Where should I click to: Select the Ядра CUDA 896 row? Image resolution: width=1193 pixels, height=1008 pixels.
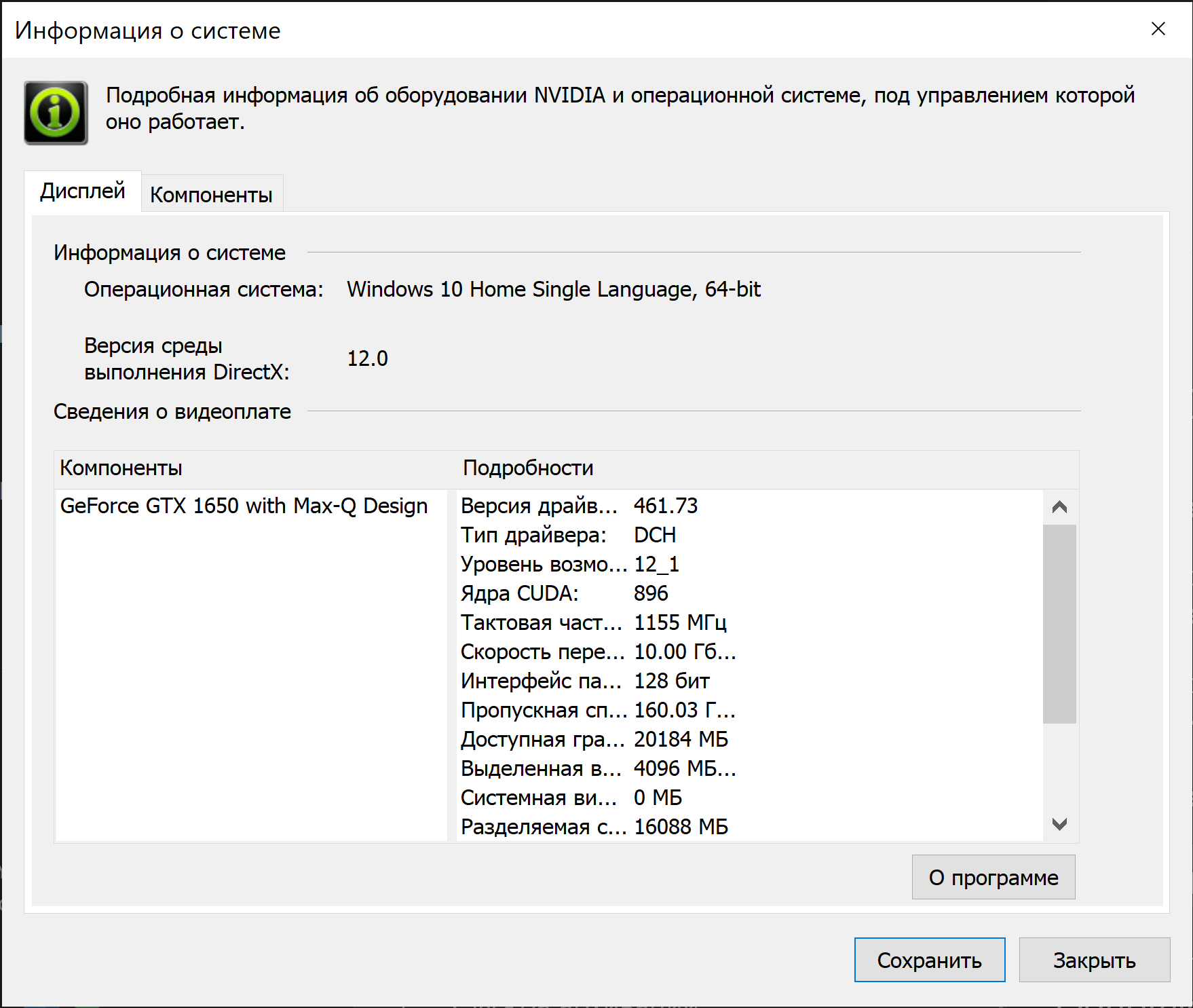[749, 593]
